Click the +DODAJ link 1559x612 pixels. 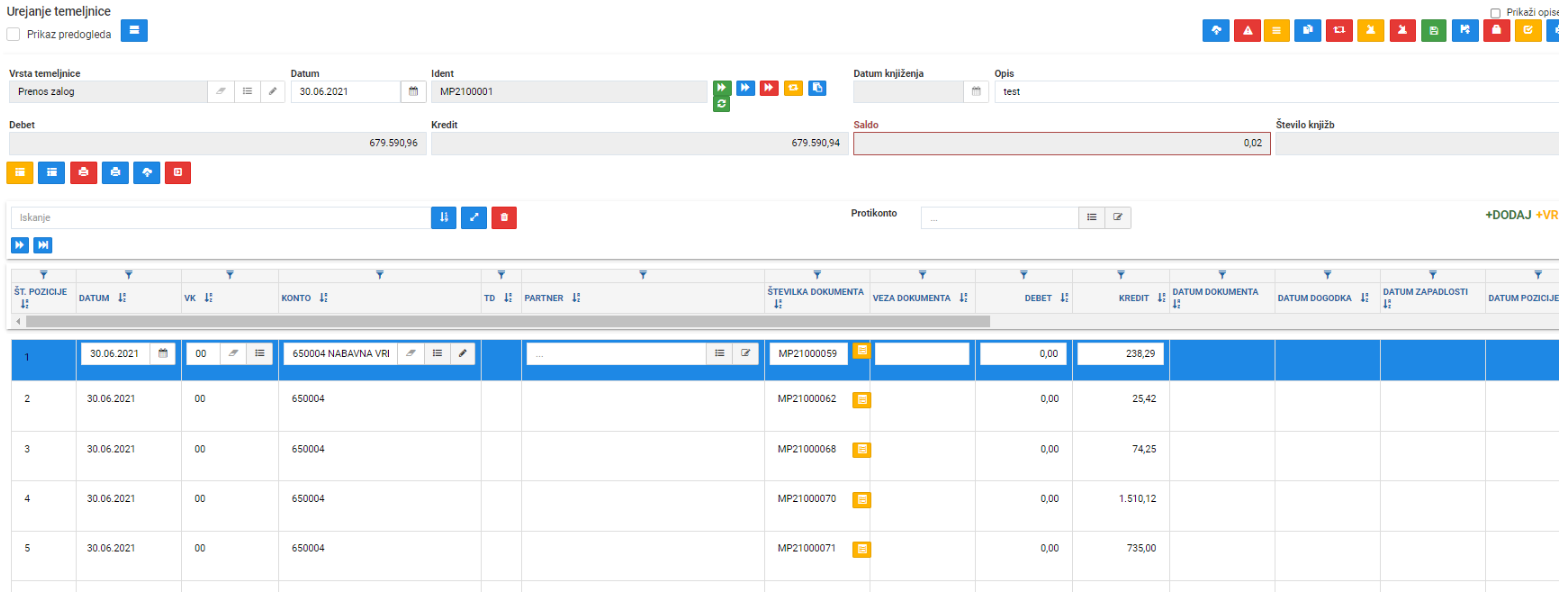[1508, 215]
